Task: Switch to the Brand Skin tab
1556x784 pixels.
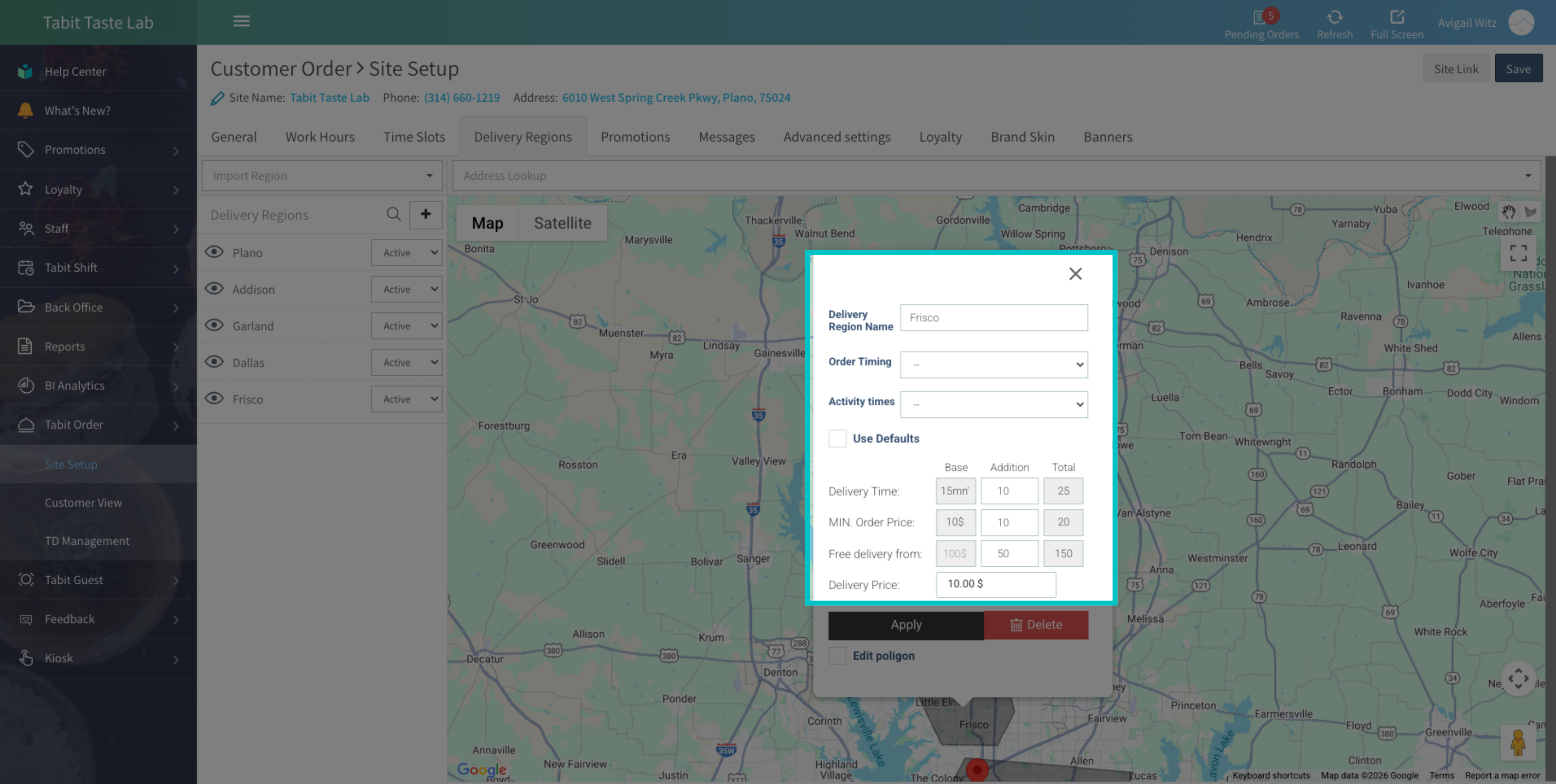Action: [1022, 137]
